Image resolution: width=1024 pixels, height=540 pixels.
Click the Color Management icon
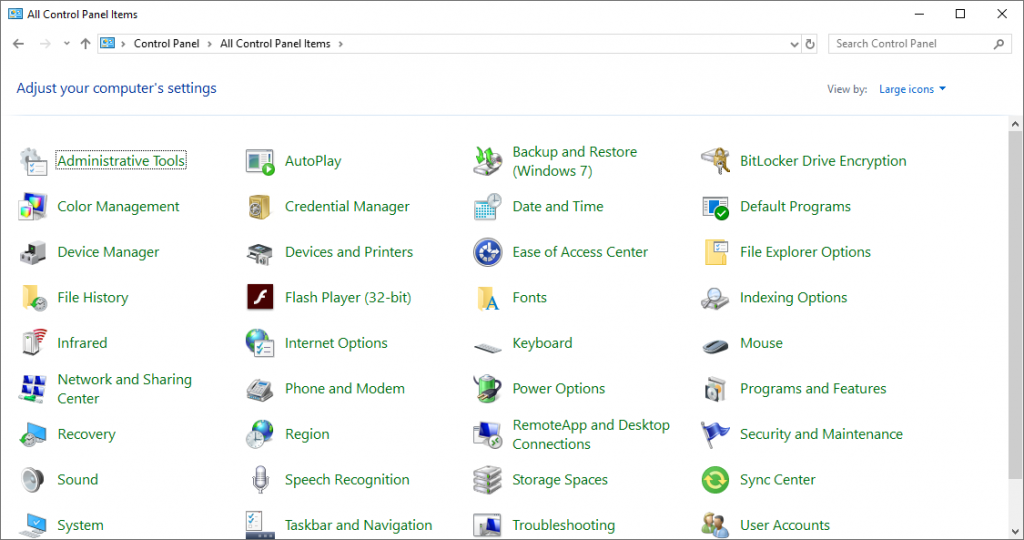(33, 207)
